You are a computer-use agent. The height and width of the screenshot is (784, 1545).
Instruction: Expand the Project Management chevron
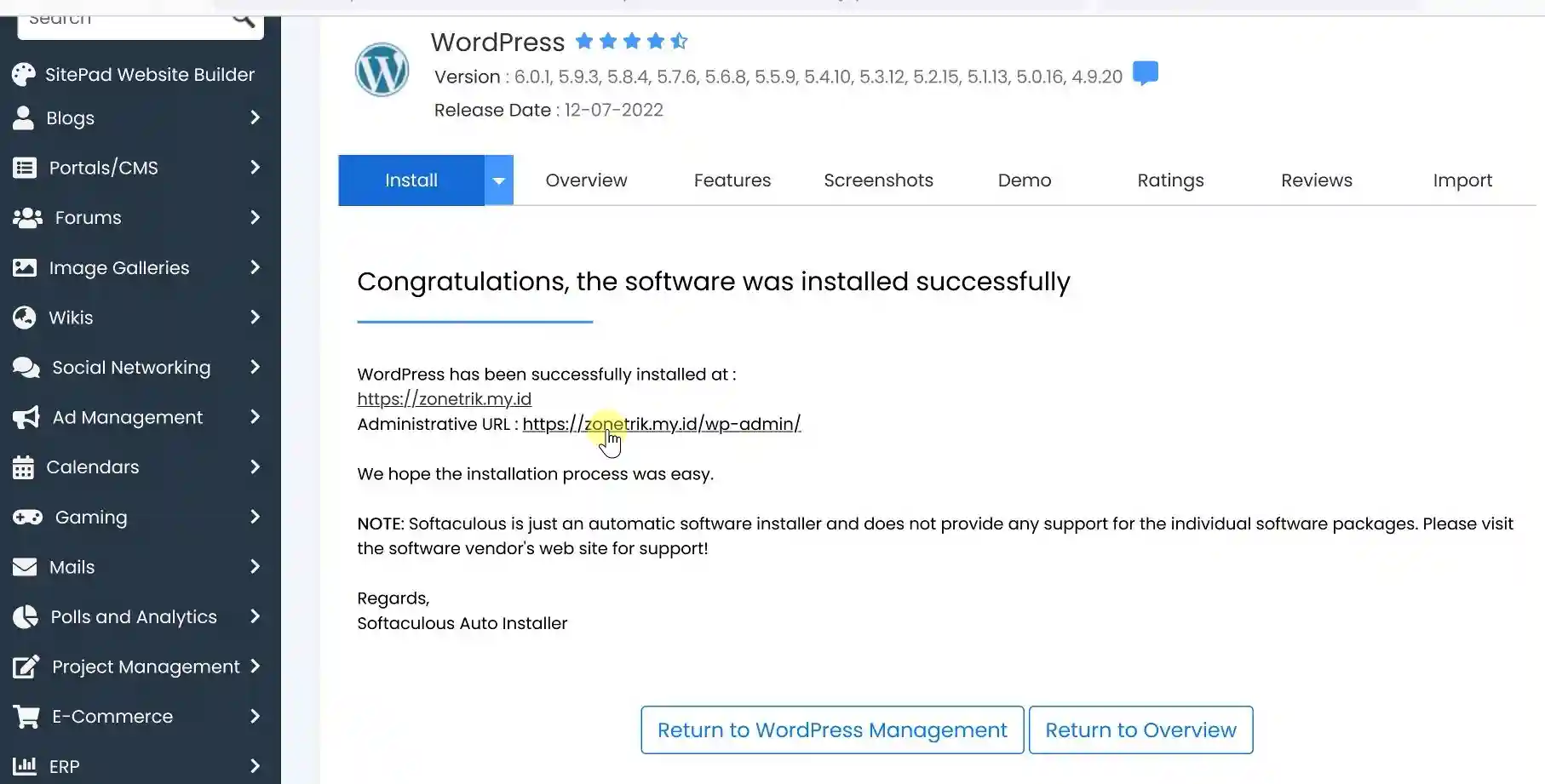point(255,666)
